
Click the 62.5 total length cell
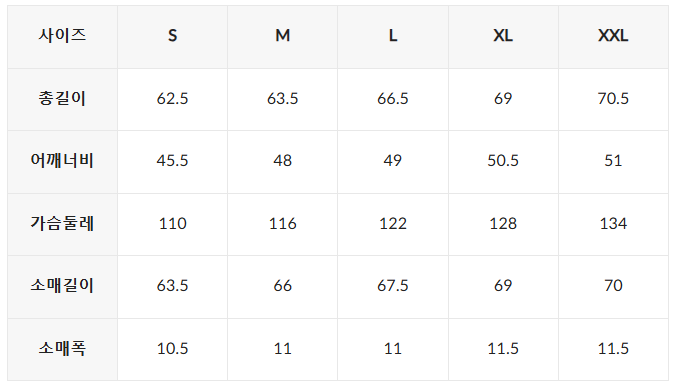coord(173,99)
